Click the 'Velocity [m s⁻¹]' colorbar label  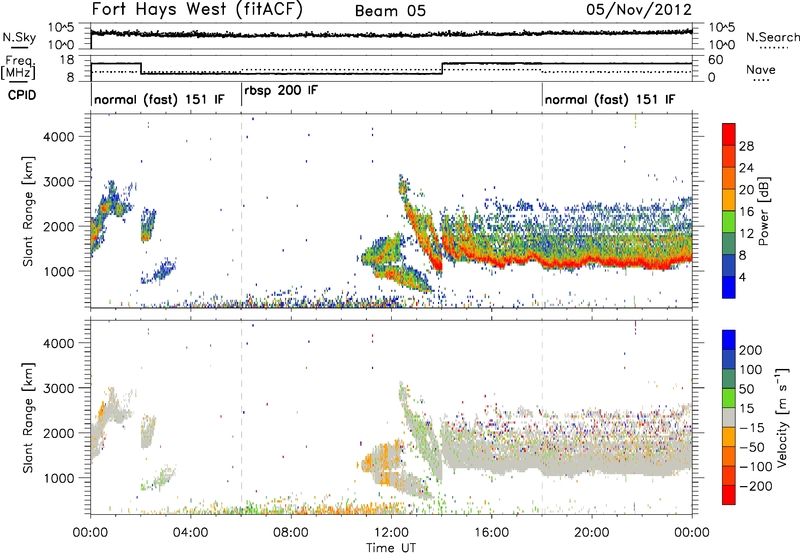tap(781, 417)
